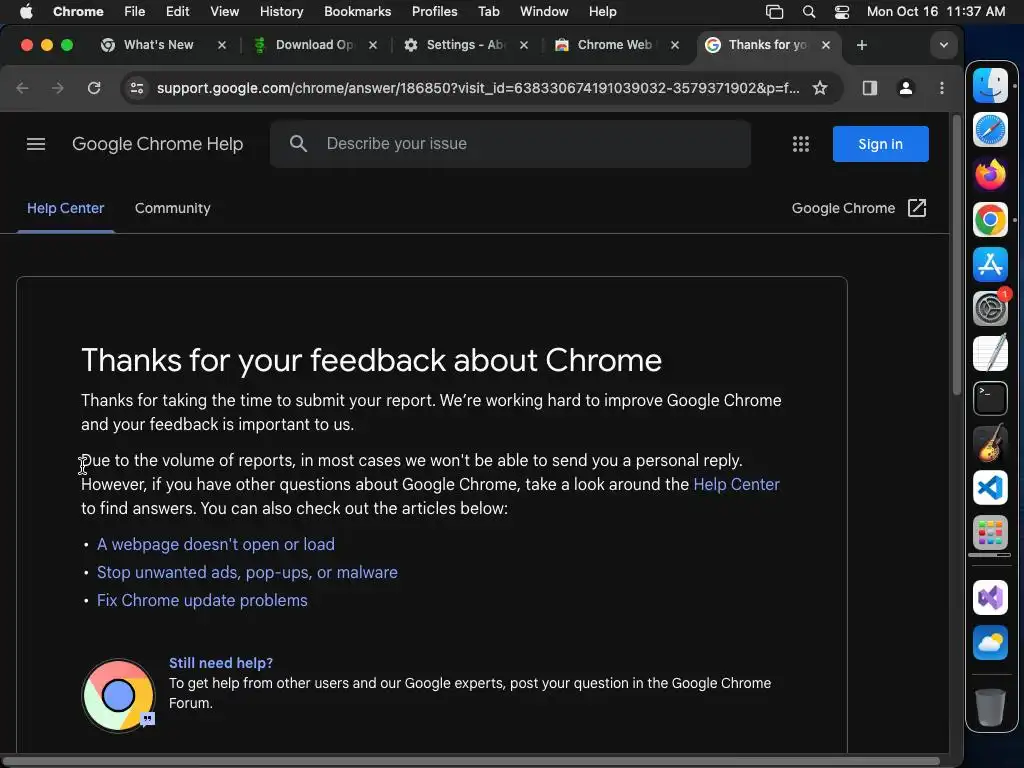Open the App Store from the Dock

(990, 264)
